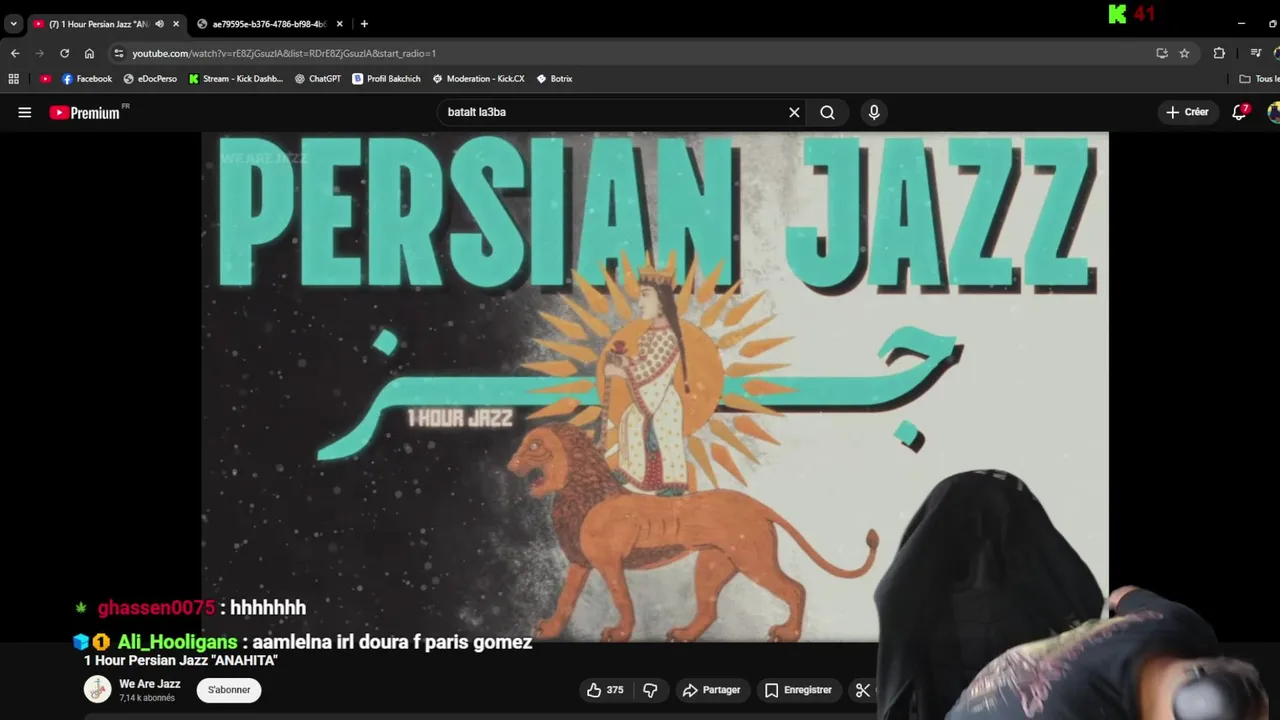The width and height of the screenshot is (1280, 720).
Task: Click the Ali_Hooligans chat username
Action: pyautogui.click(x=177, y=642)
